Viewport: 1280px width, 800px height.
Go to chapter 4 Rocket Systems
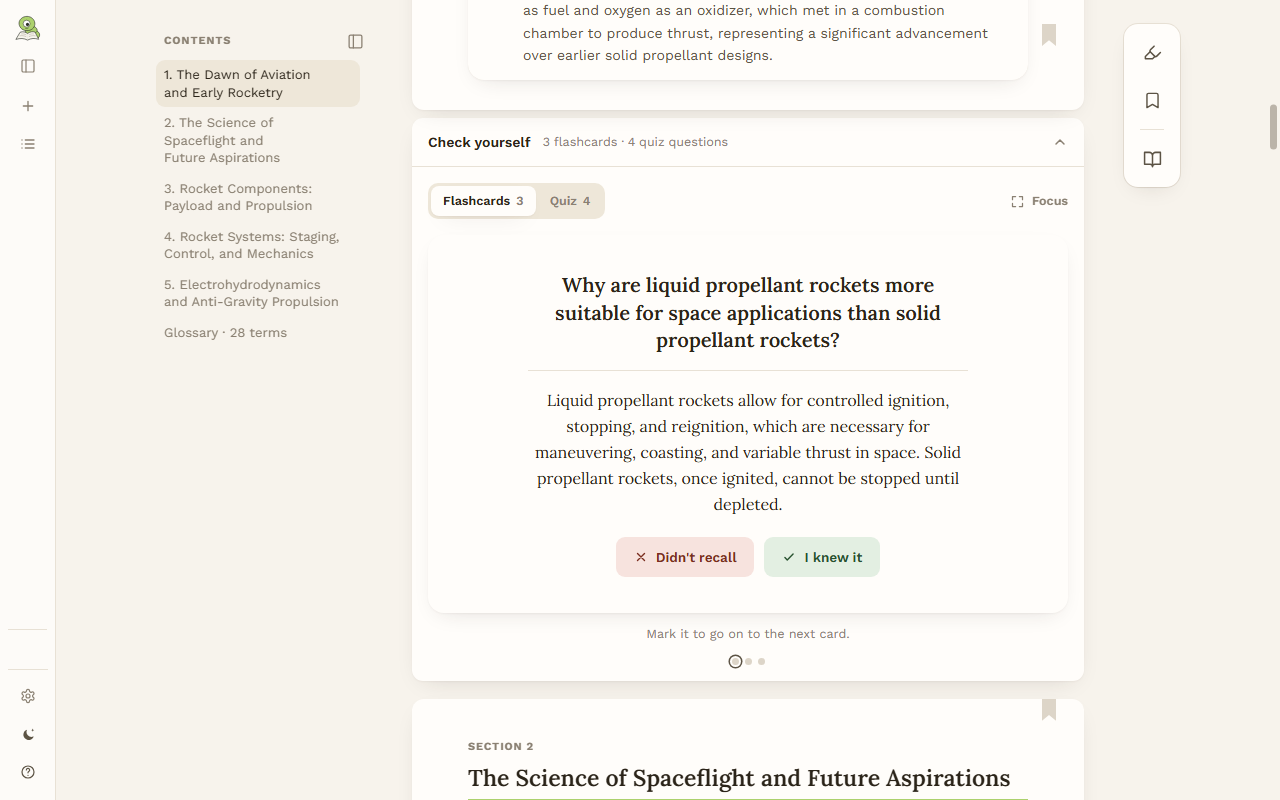258,245
